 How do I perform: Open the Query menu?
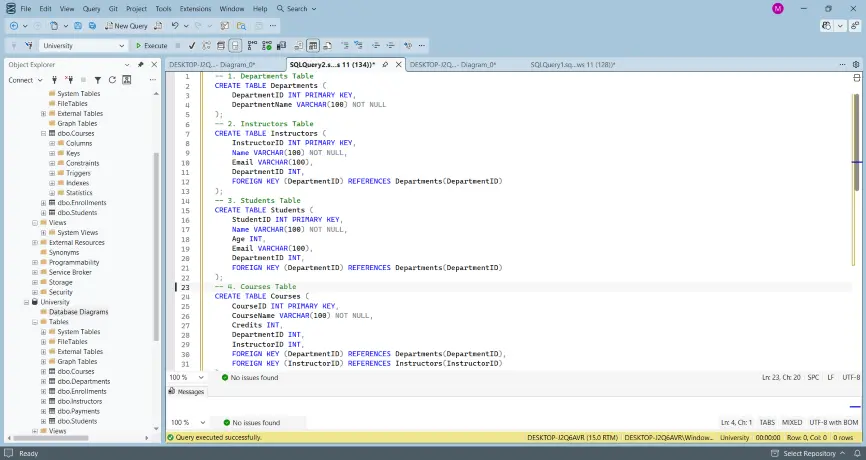[x=92, y=9]
